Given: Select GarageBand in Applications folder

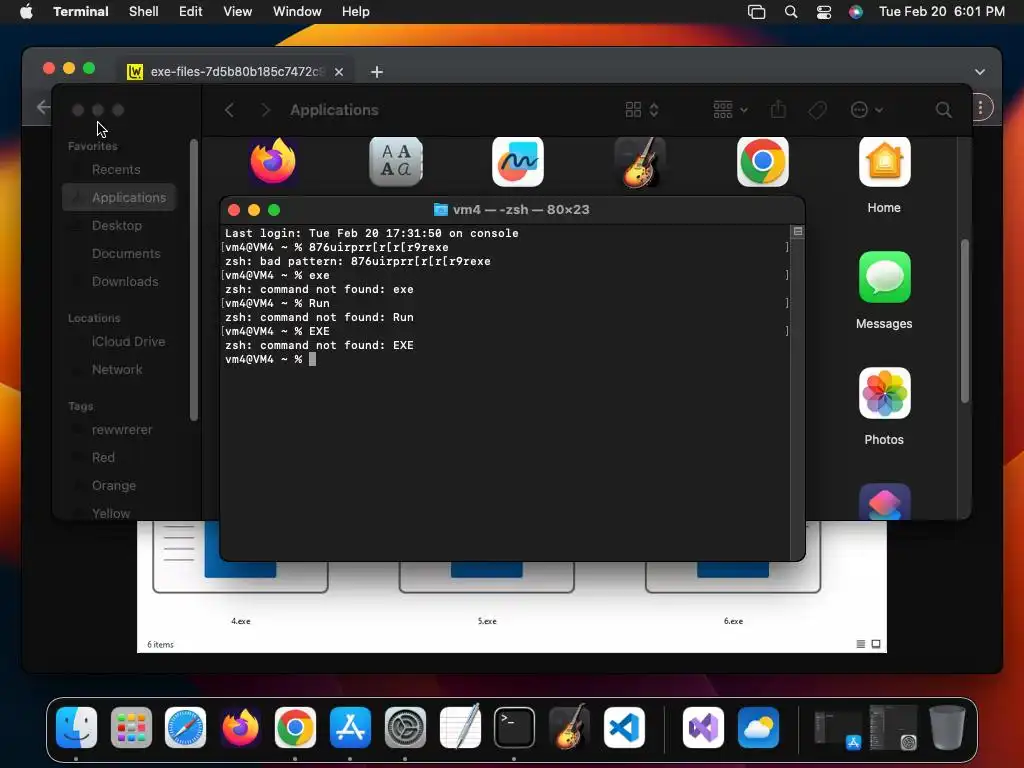Looking at the screenshot, I should (640, 162).
